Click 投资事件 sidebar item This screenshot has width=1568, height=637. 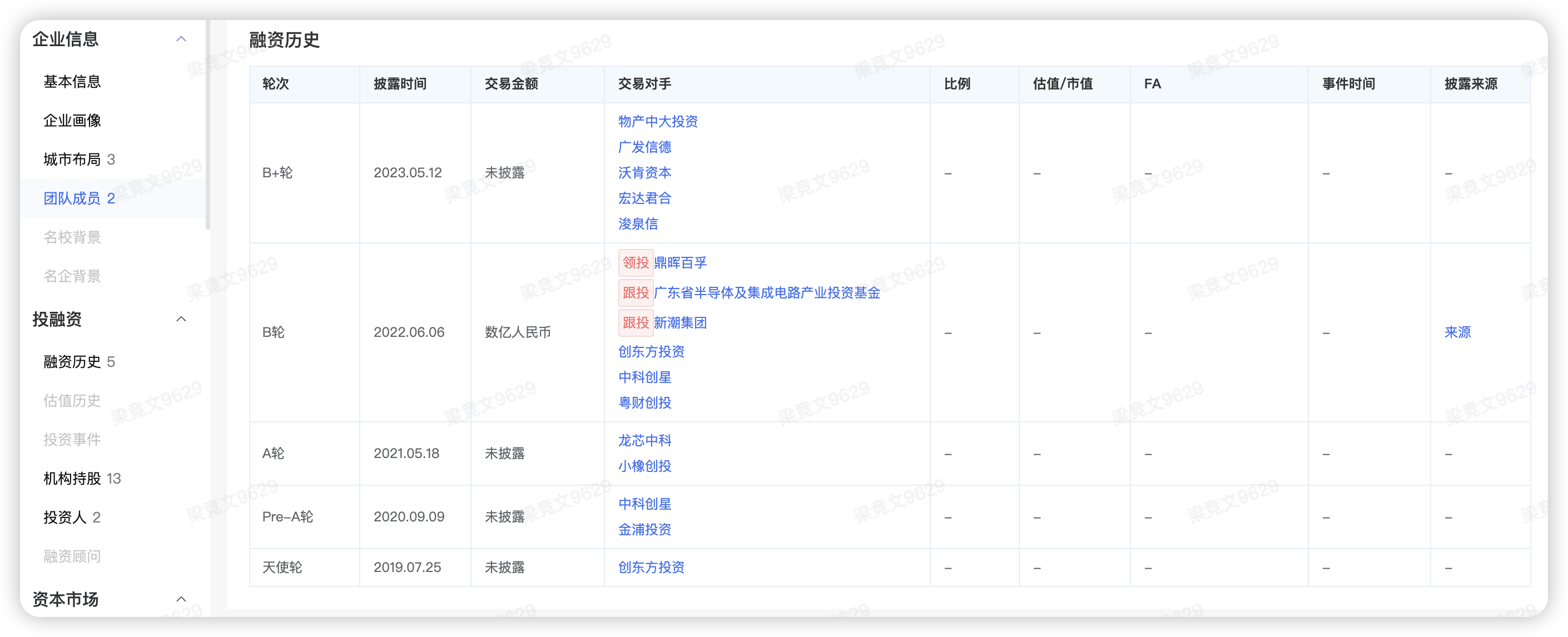click(x=72, y=440)
